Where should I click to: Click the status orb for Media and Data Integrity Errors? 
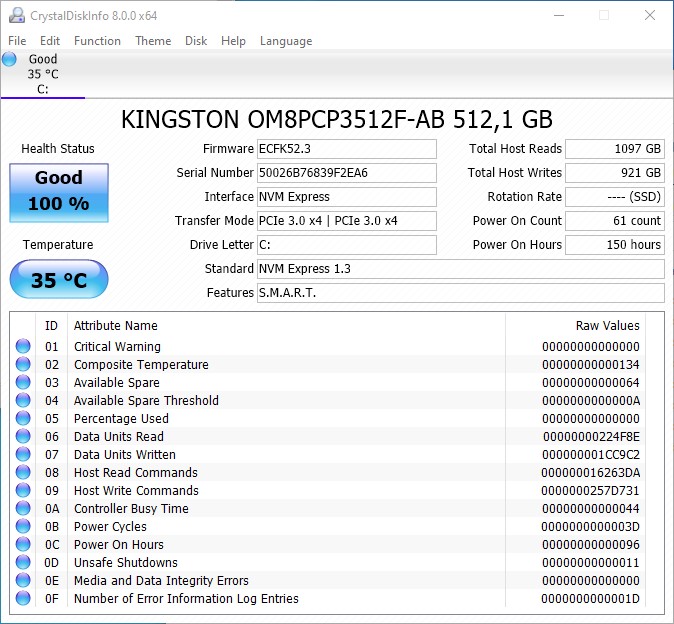pyautogui.click(x=23, y=581)
